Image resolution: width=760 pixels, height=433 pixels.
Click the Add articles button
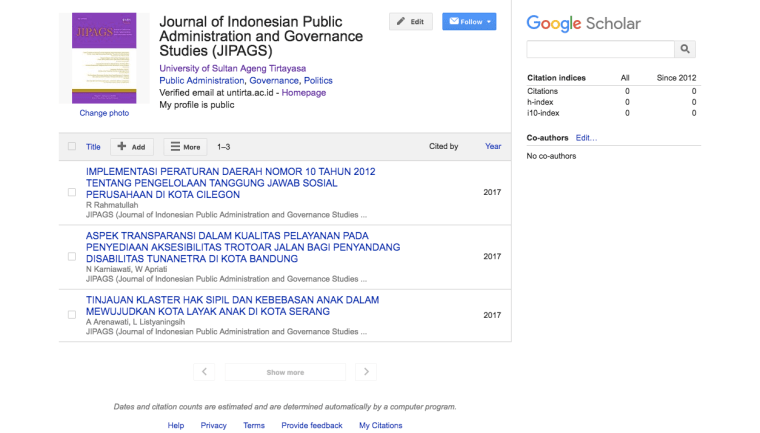pos(132,146)
